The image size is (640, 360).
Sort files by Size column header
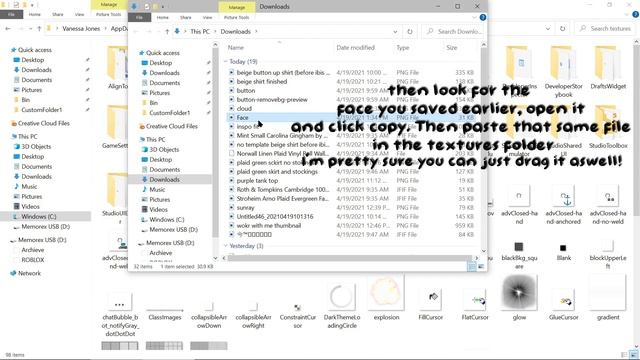pyautogui.click(x=452, y=48)
